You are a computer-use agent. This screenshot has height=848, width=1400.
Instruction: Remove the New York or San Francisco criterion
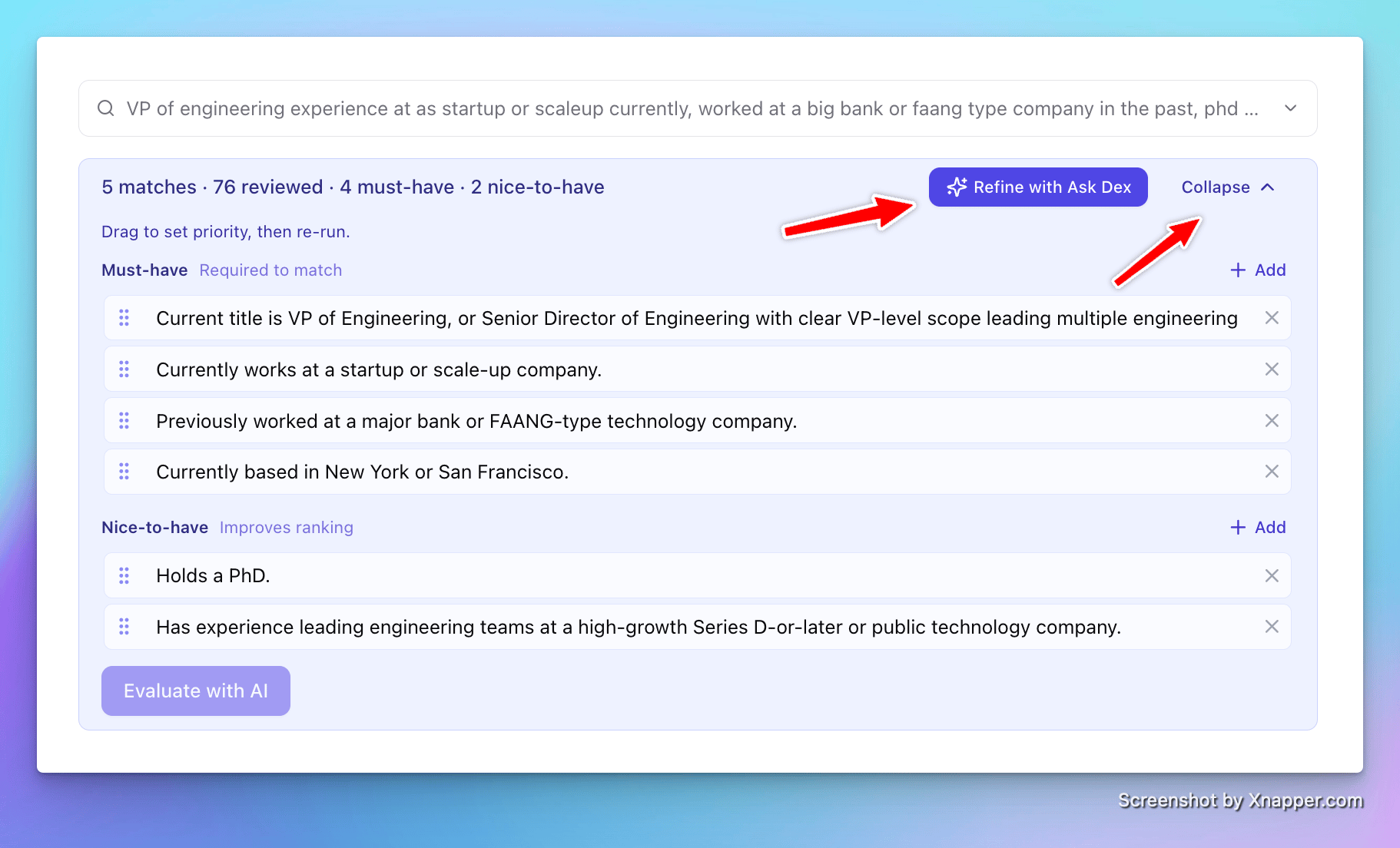[x=1272, y=472]
